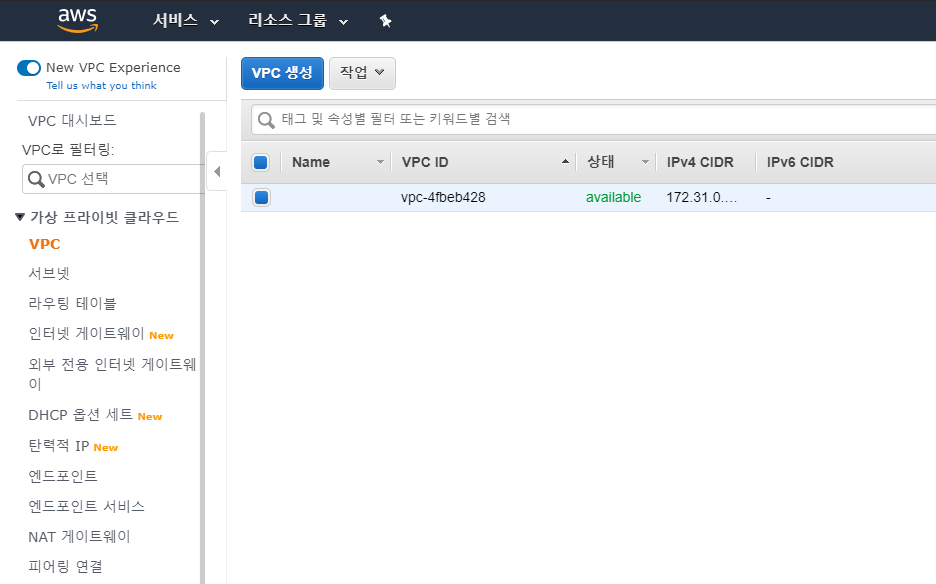Screen dimensions: 936x584
Task: Click the 상태 column header label
Action: pos(601,162)
